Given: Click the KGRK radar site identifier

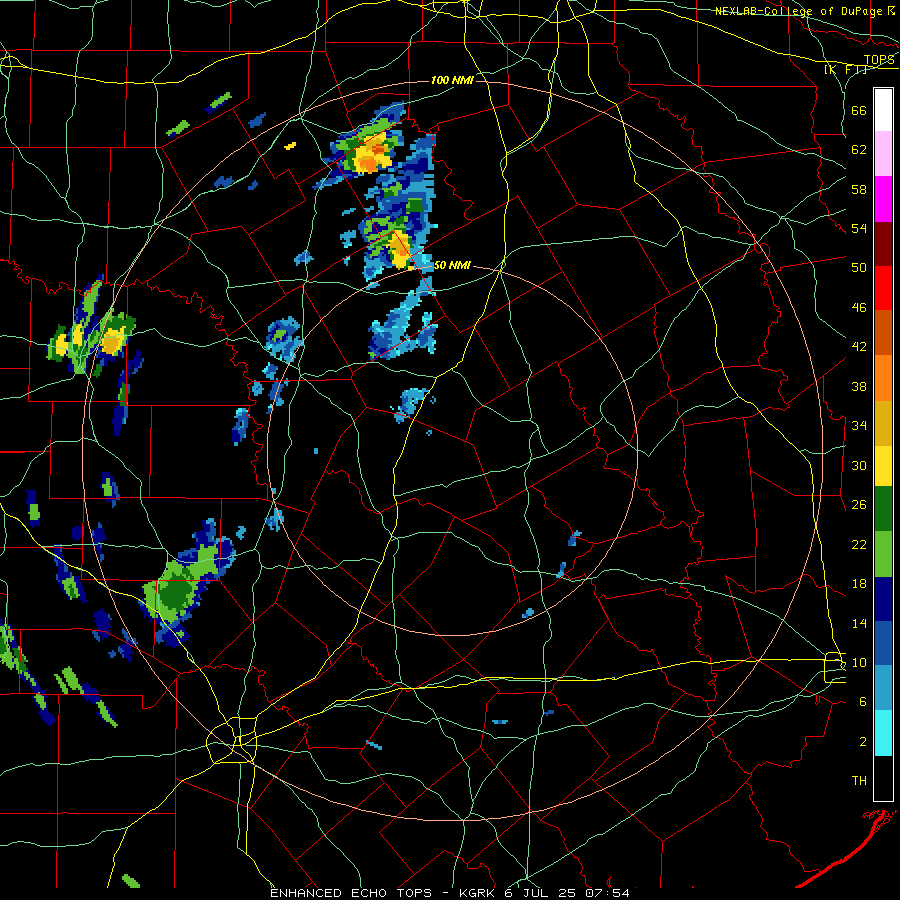Looking at the screenshot, I should (x=479, y=893).
